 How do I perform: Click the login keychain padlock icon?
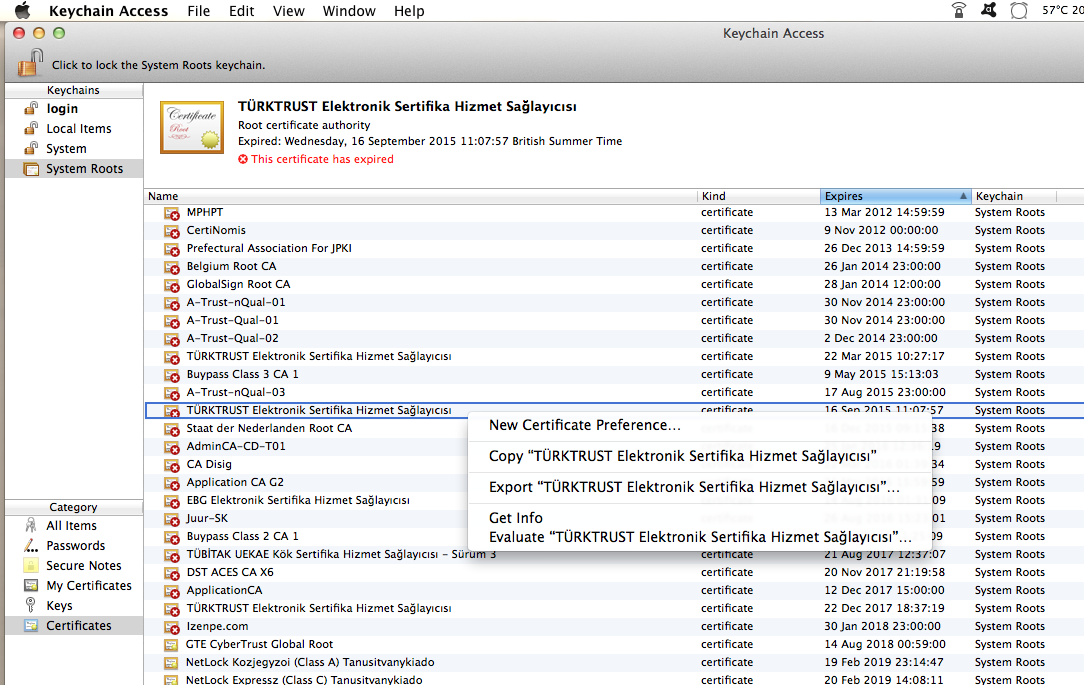pyautogui.click(x=31, y=108)
